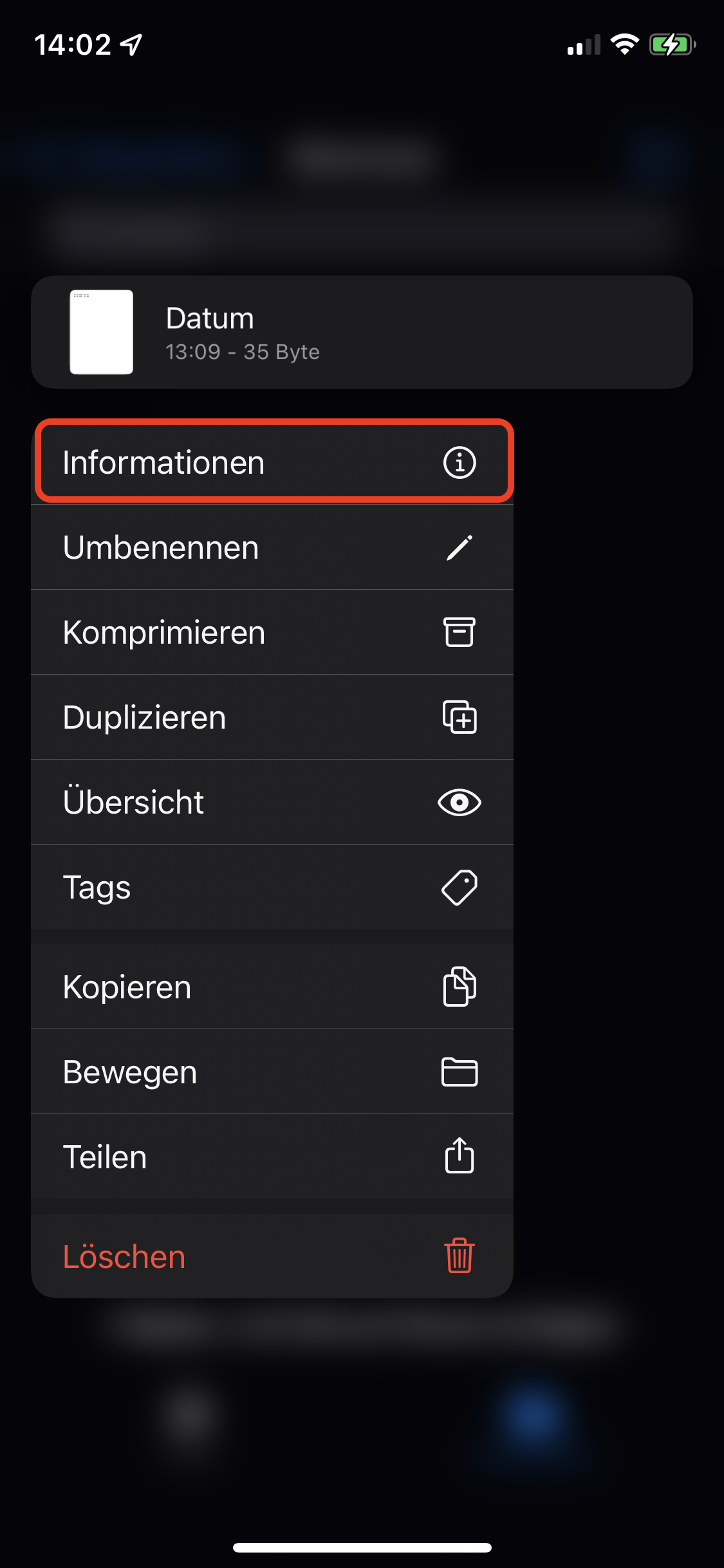Tap the red trash icon
724x1568 pixels.
pos(459,1255)
